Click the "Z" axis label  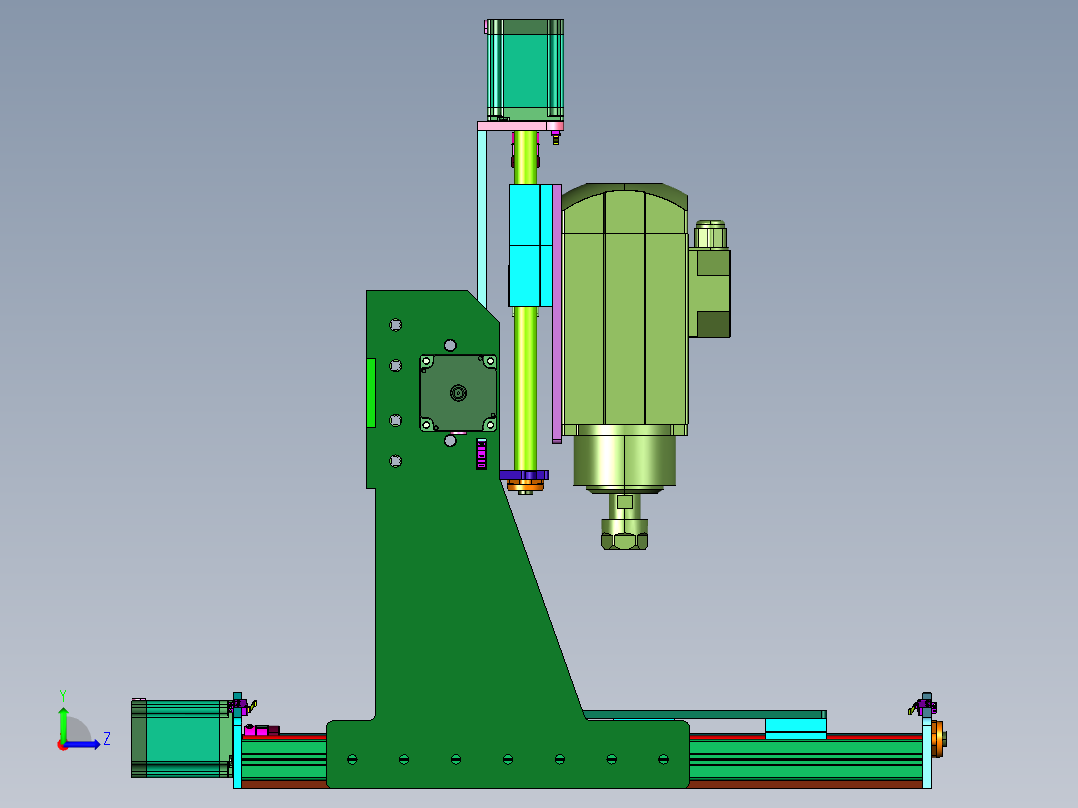tap(107, 739)
